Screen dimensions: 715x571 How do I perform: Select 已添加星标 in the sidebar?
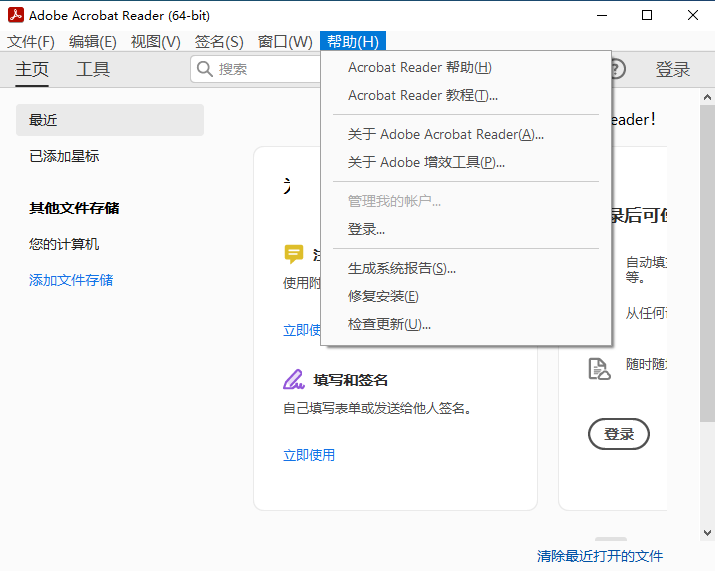pyautogui.click(x=64, y=156)
